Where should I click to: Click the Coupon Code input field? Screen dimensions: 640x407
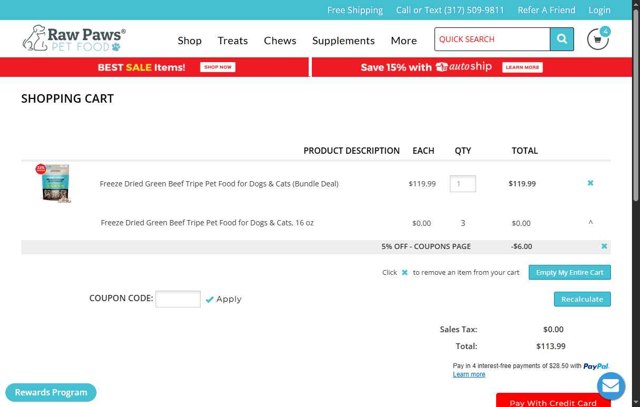click(x=178, y=299)
